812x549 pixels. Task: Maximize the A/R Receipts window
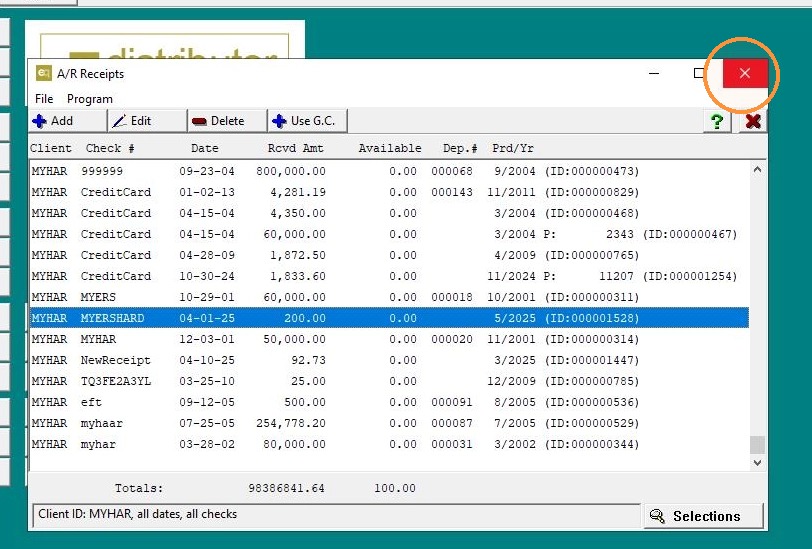(x=699, y=74)
